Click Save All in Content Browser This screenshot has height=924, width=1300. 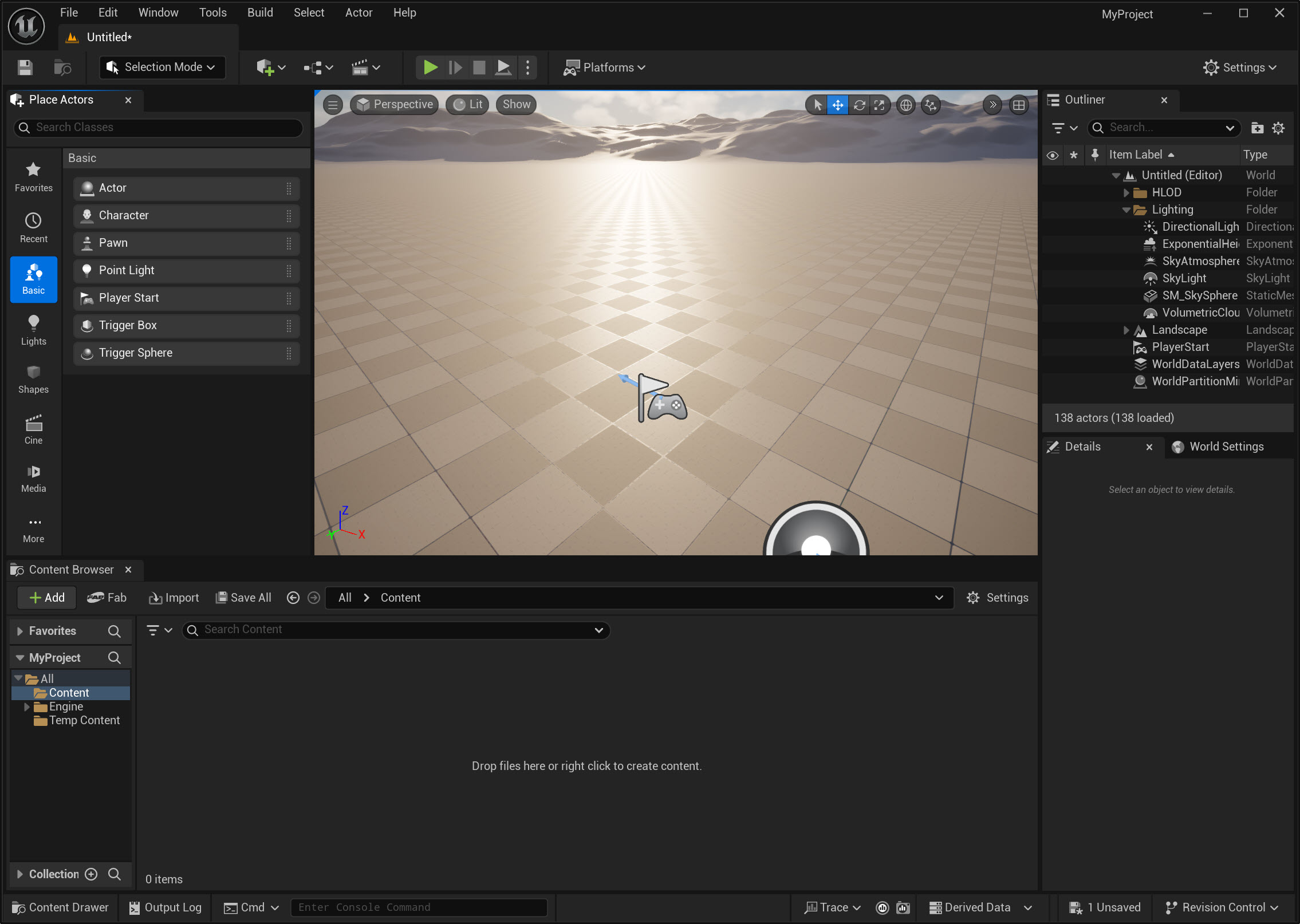[243, 598]
